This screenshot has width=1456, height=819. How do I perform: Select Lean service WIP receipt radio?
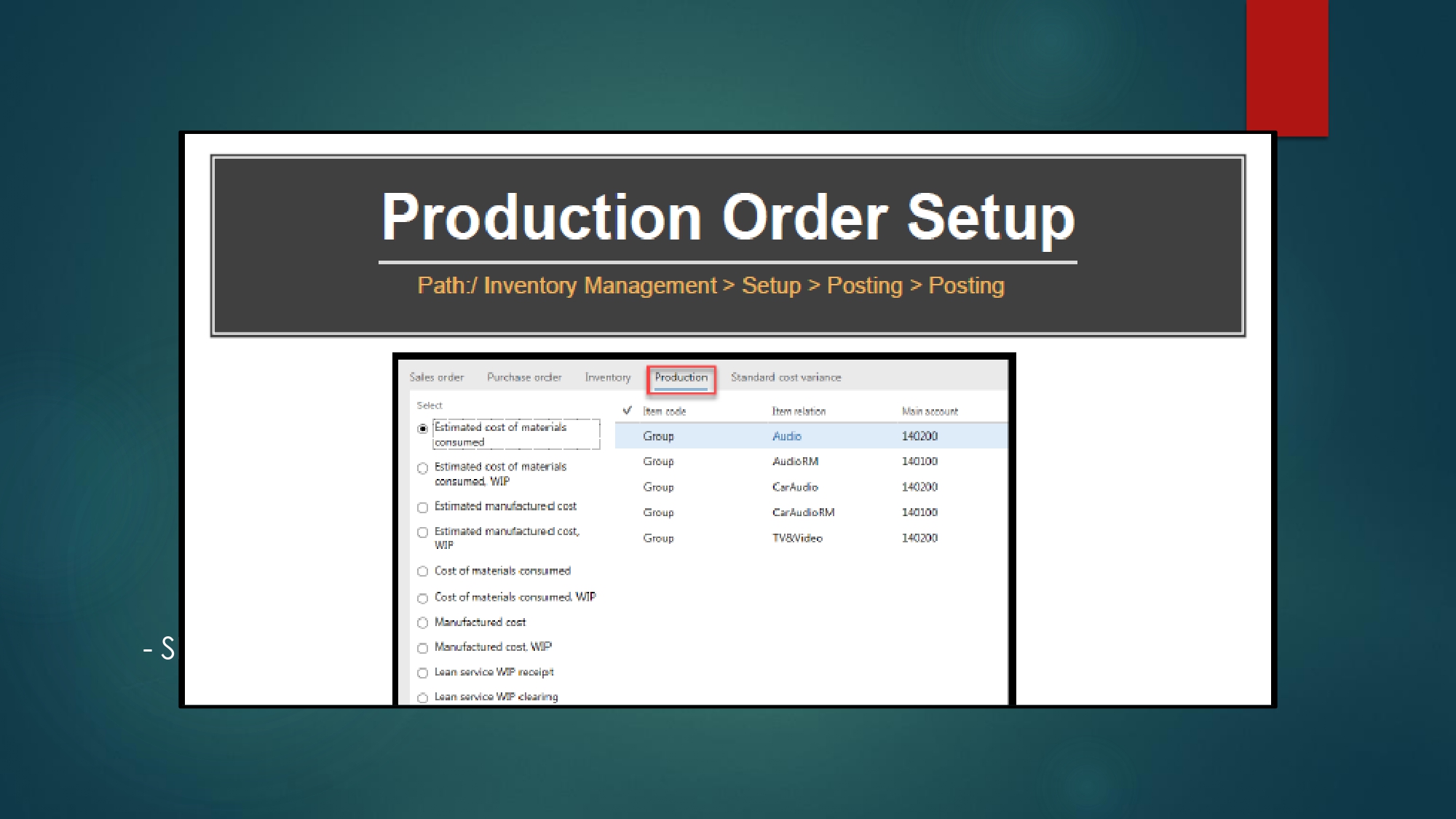422,673
